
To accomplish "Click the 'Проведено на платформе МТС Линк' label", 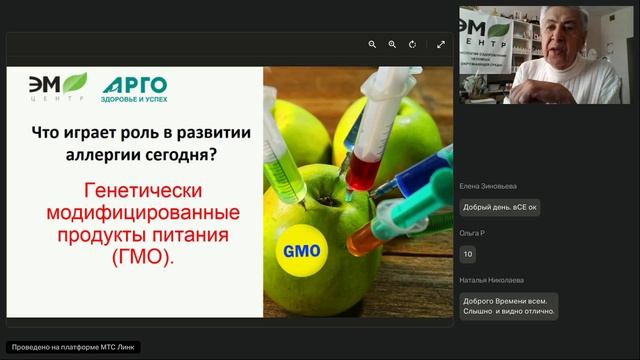I will [x=73, y=347].
